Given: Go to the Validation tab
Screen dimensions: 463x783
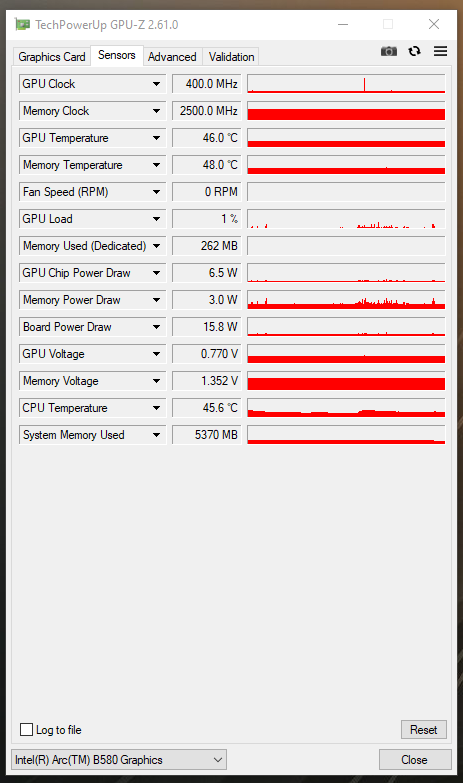Looking at the screenshot, I should pos(231,57).
